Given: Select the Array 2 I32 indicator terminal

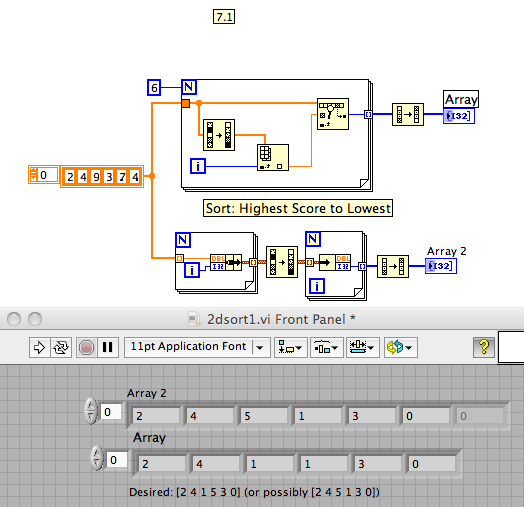Looking at the screenshot, I should 441,266.
